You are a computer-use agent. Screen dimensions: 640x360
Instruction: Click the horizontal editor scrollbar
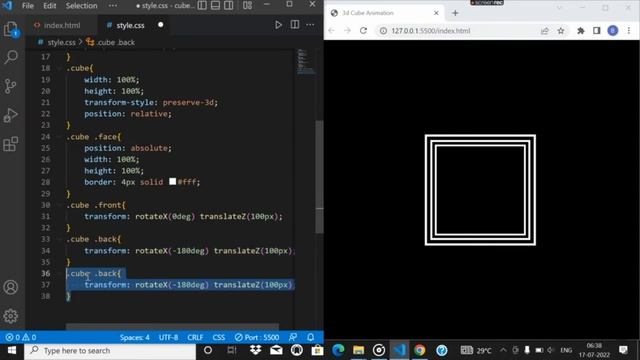pos(172,327)
